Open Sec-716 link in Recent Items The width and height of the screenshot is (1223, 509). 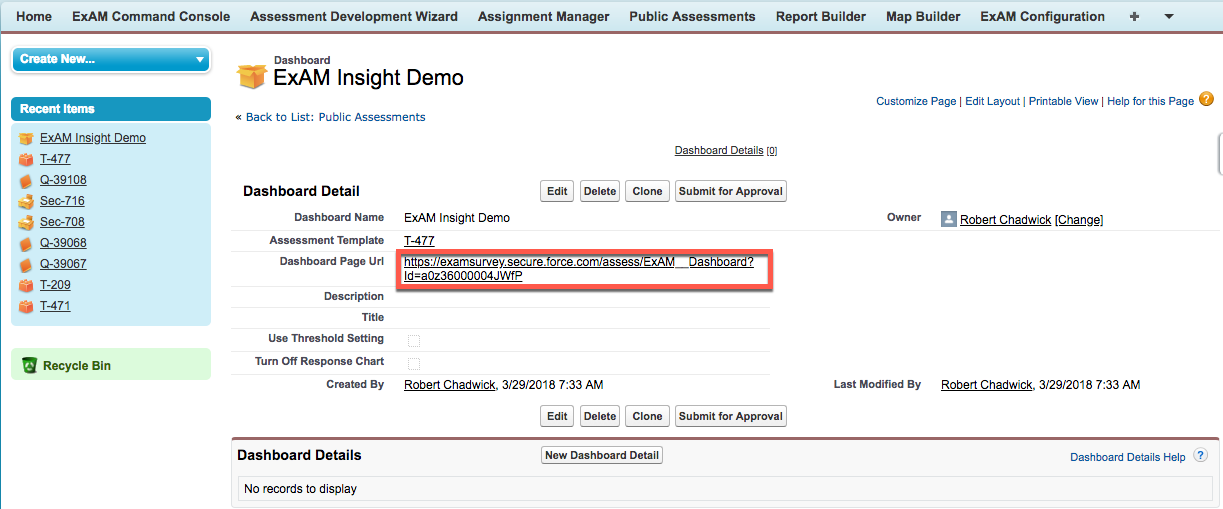click(x=62, y=201)
